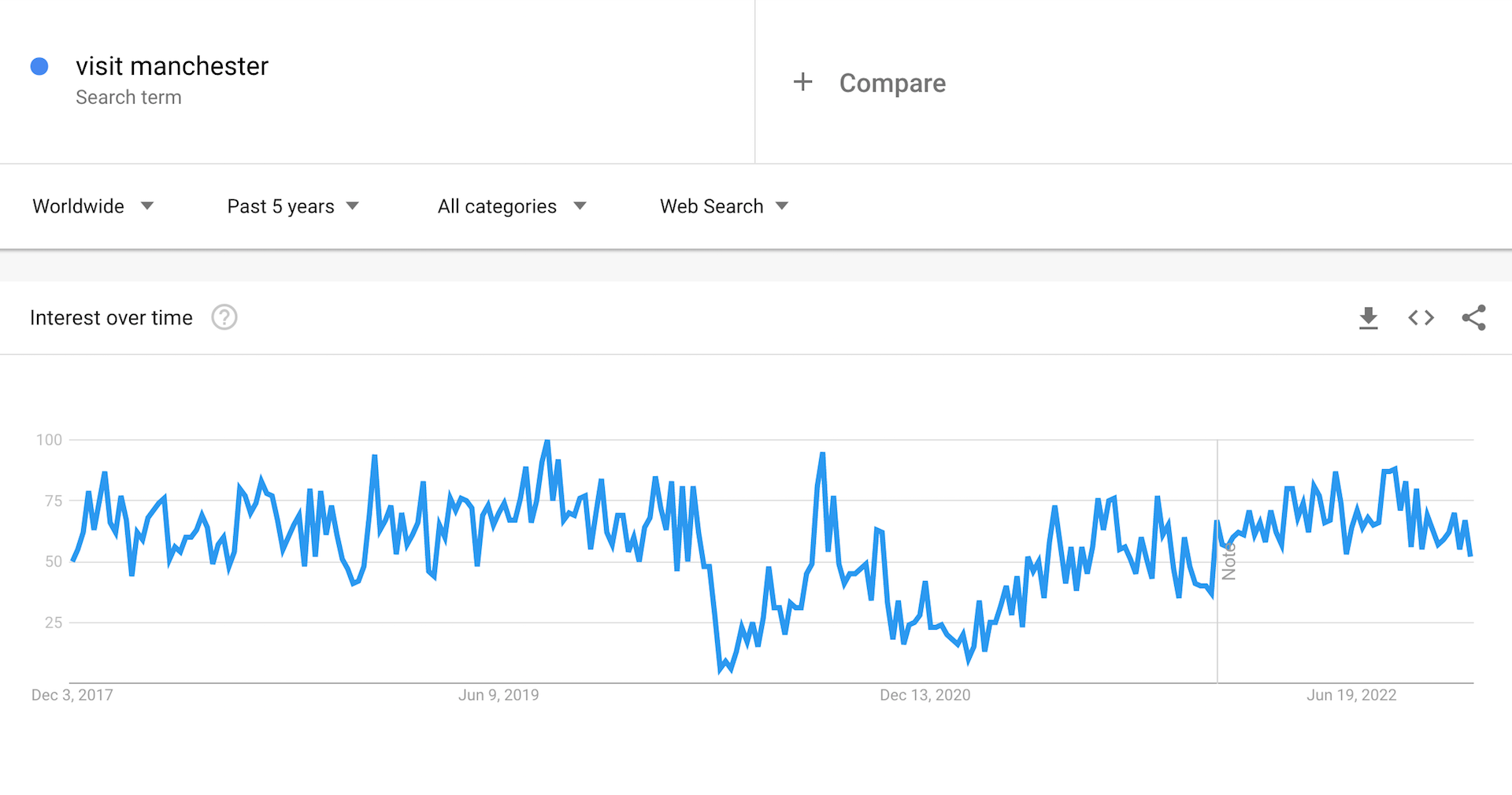Expand the Past 5 years time range selector

click(x=292, y=205)
